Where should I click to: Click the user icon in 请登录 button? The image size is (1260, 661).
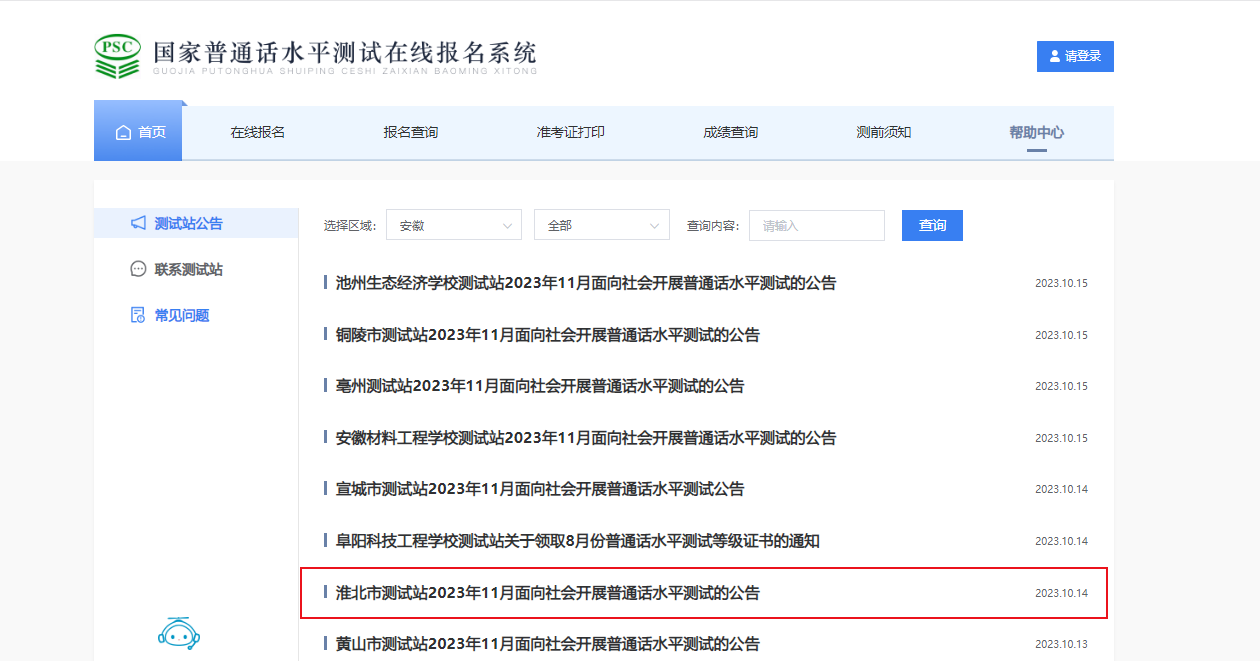1054,57
